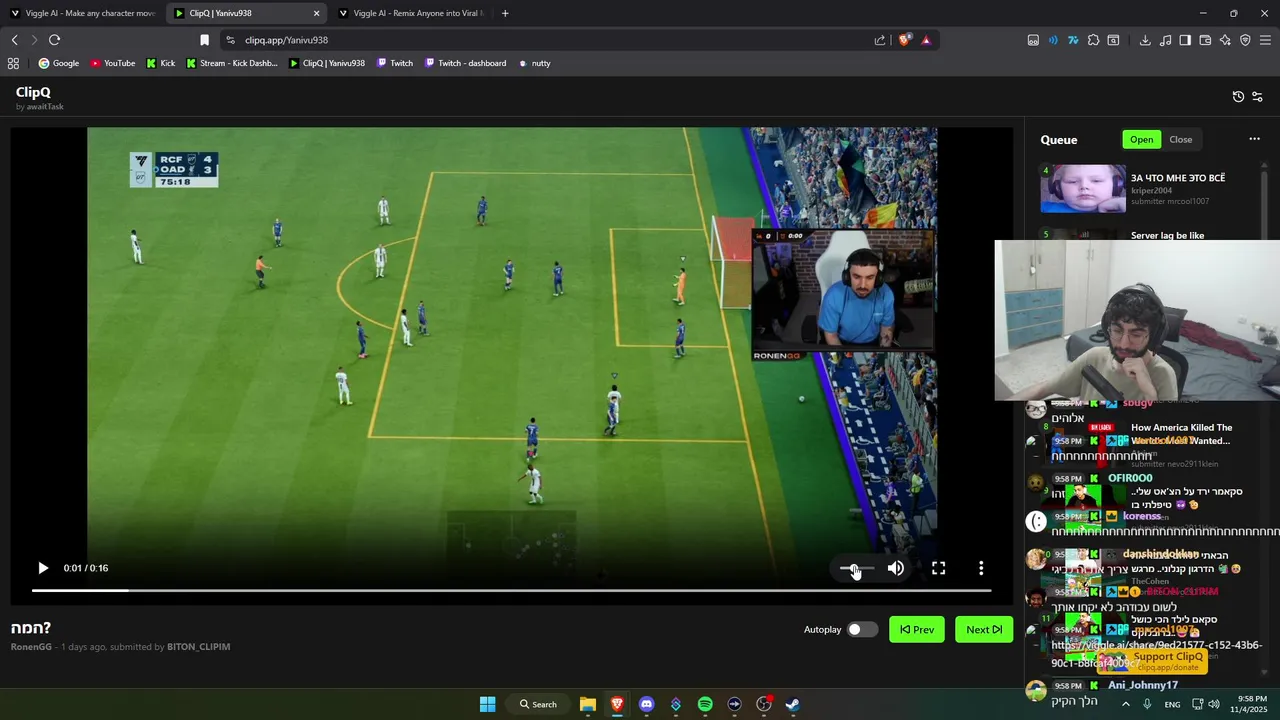The height and width of the screenshot is (720, 1280).
Task: Open File Explorer from the taskbar
Action: point(588,704)
